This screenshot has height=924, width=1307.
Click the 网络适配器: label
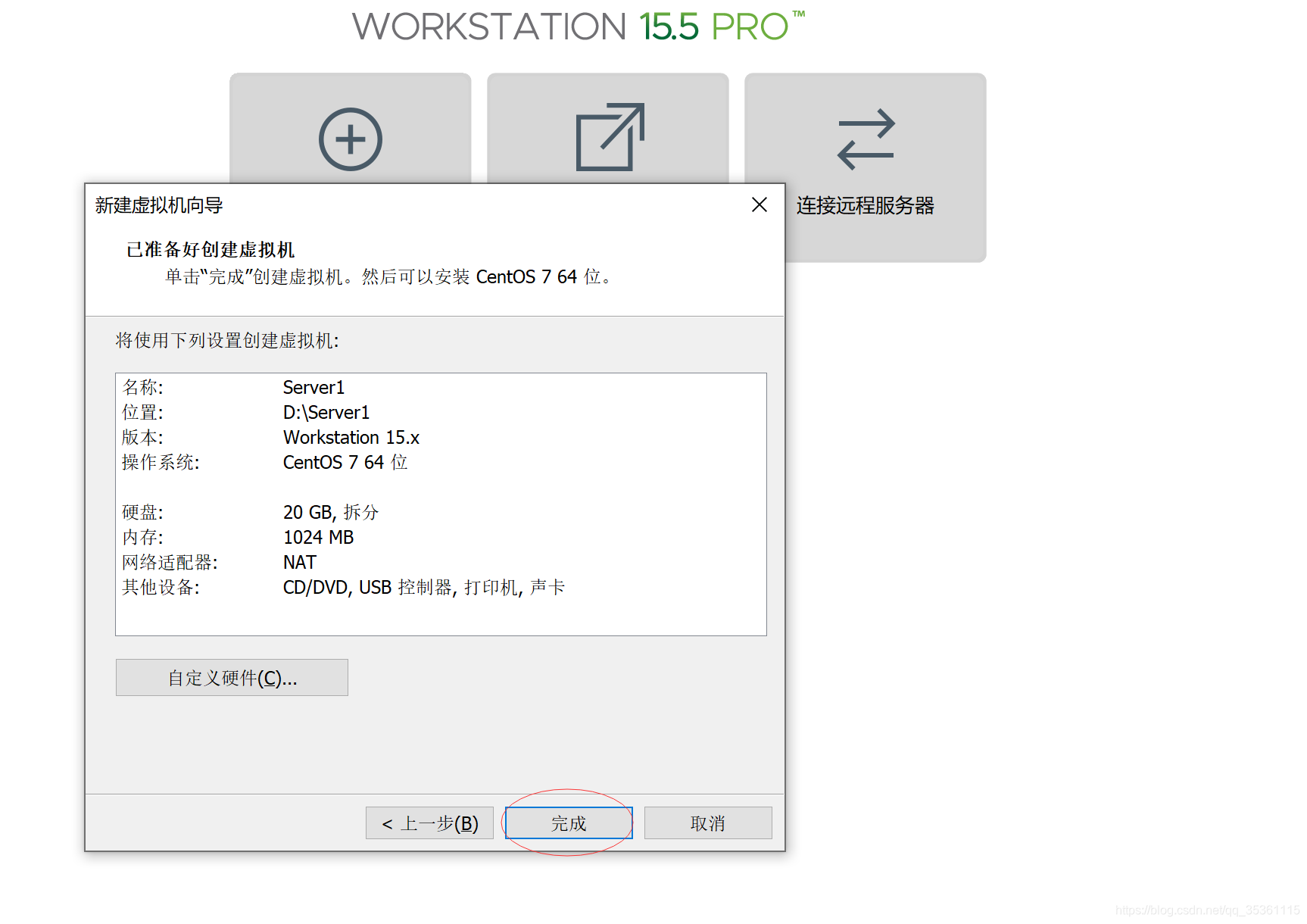[x=170, y=562]
